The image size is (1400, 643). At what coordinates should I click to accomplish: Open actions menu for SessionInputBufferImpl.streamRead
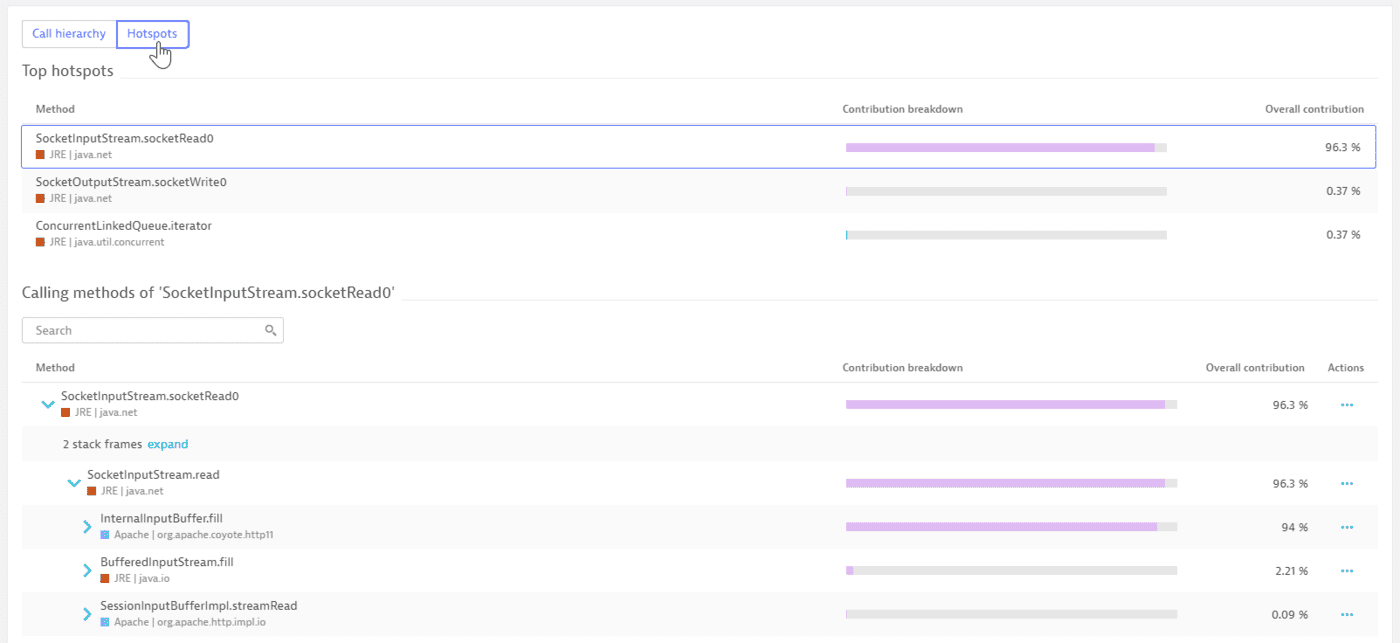(1346, 614)
